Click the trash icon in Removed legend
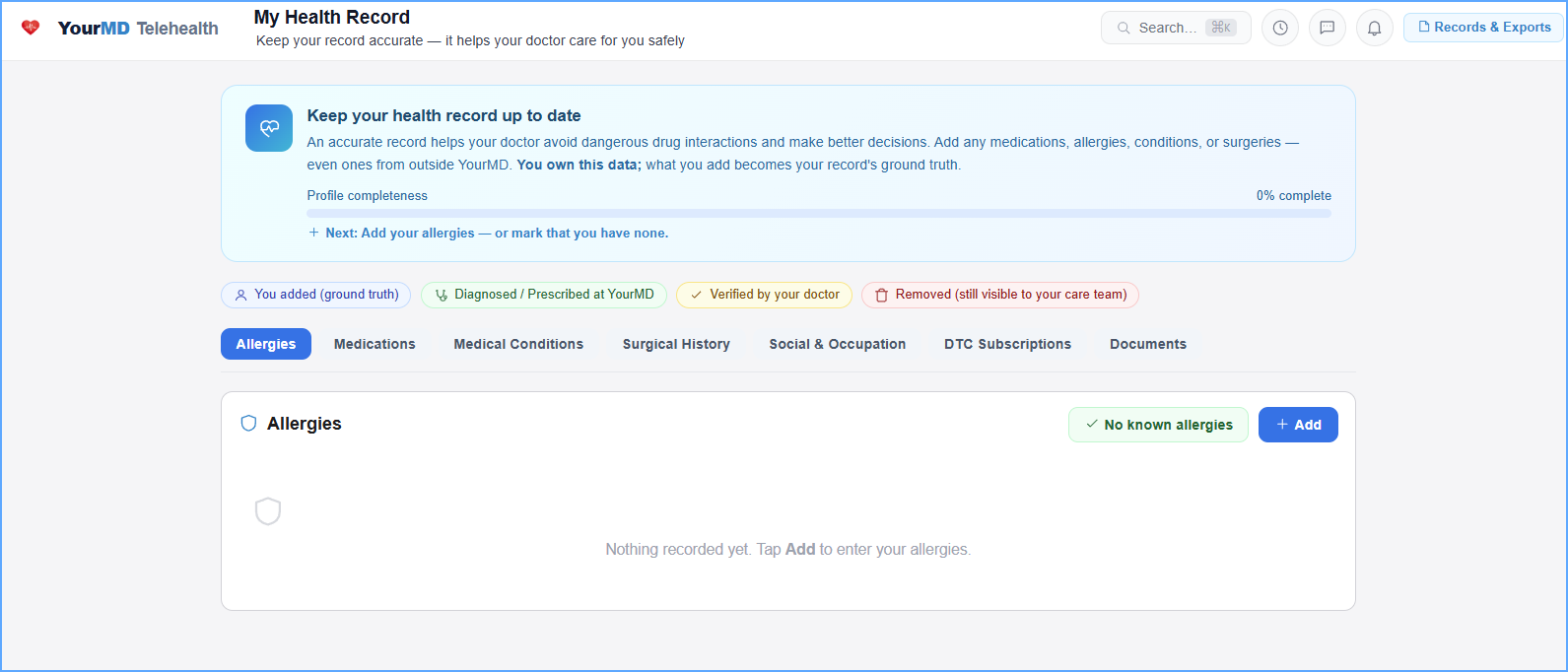Image resolution: width=1568 pixels, height=672 pixels. (x=882, y=295)
